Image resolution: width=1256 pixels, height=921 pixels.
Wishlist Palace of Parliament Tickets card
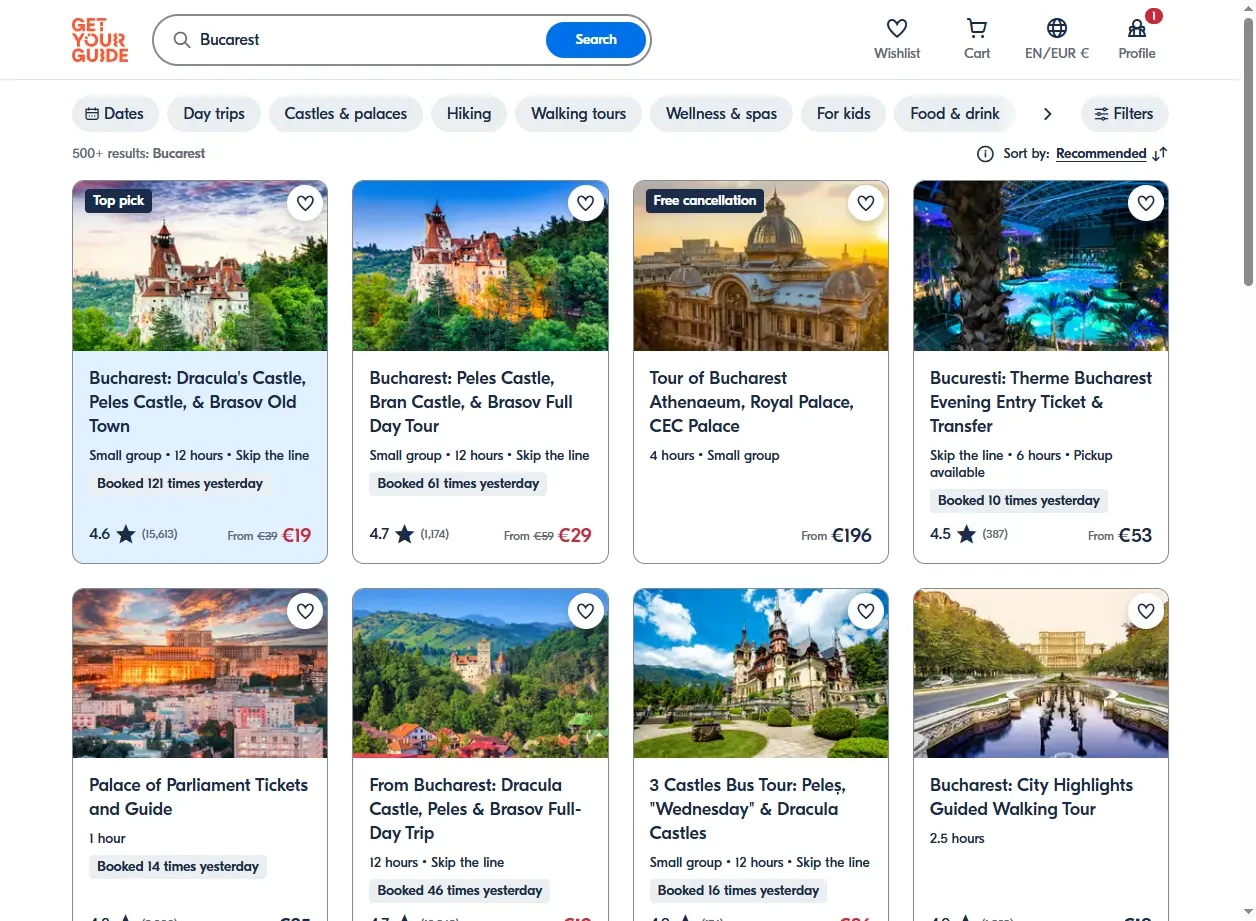(306, 611)
